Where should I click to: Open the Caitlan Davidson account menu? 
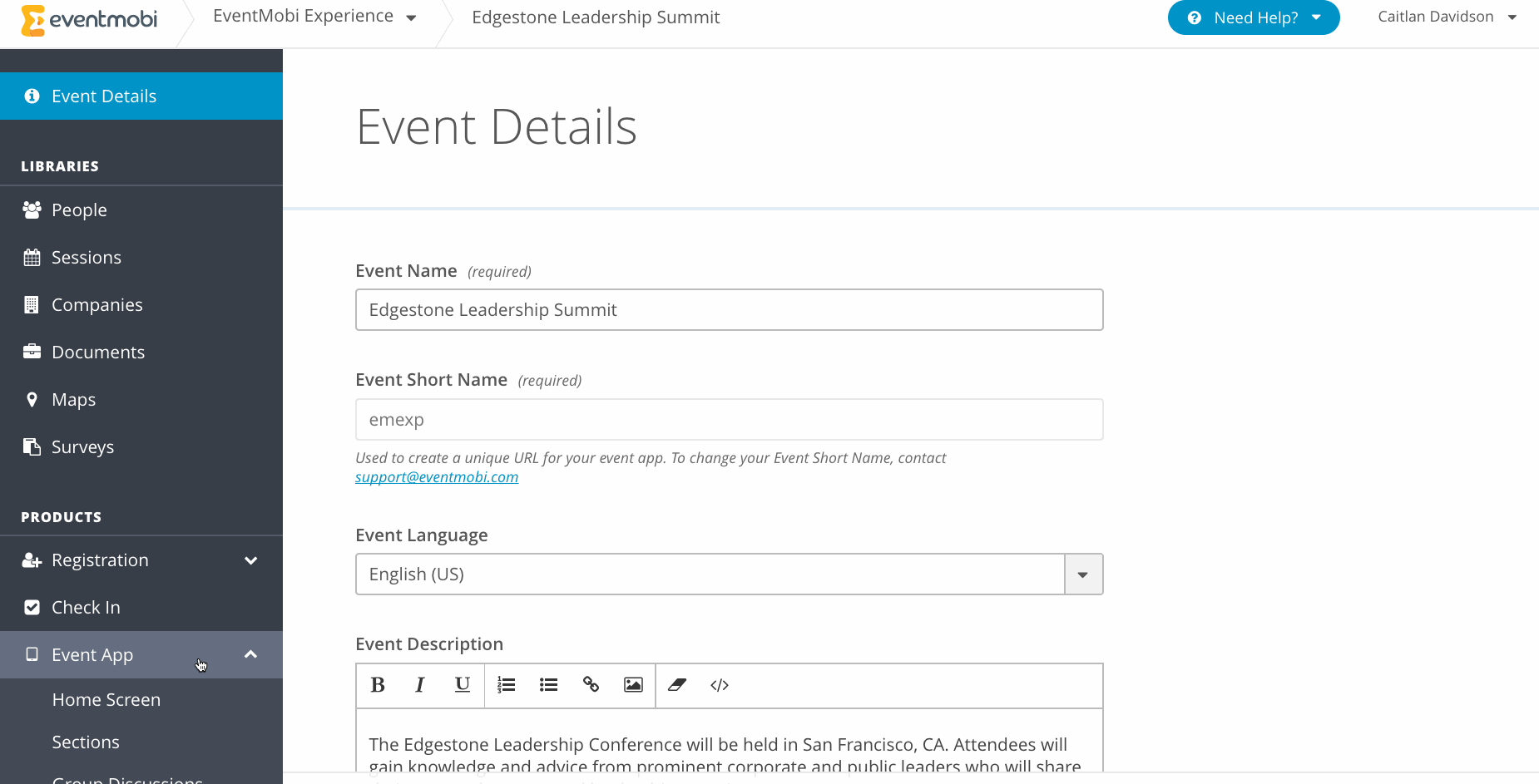coord(1447,17)
